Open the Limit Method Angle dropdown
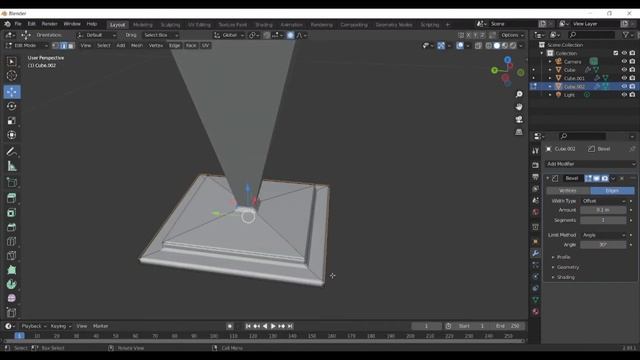 603,236
